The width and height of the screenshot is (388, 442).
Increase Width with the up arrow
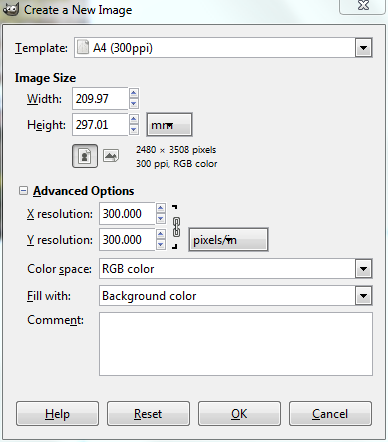(x=134, y=93)
